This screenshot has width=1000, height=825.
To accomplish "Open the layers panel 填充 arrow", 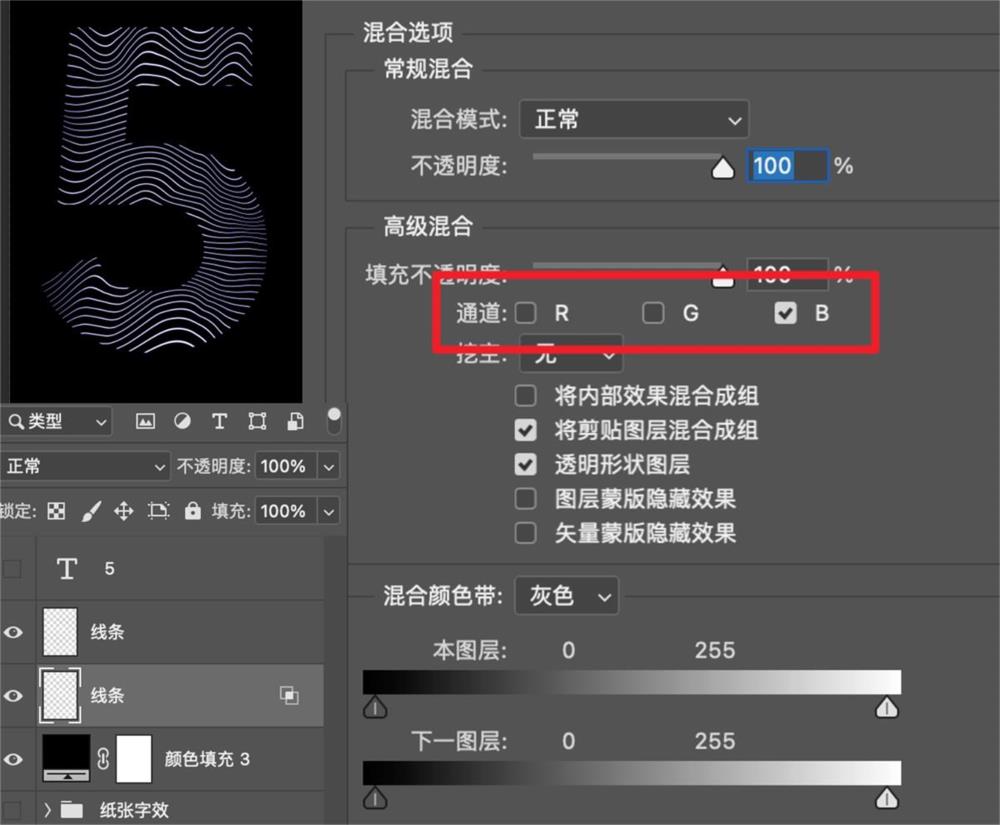I will point(328,511).
